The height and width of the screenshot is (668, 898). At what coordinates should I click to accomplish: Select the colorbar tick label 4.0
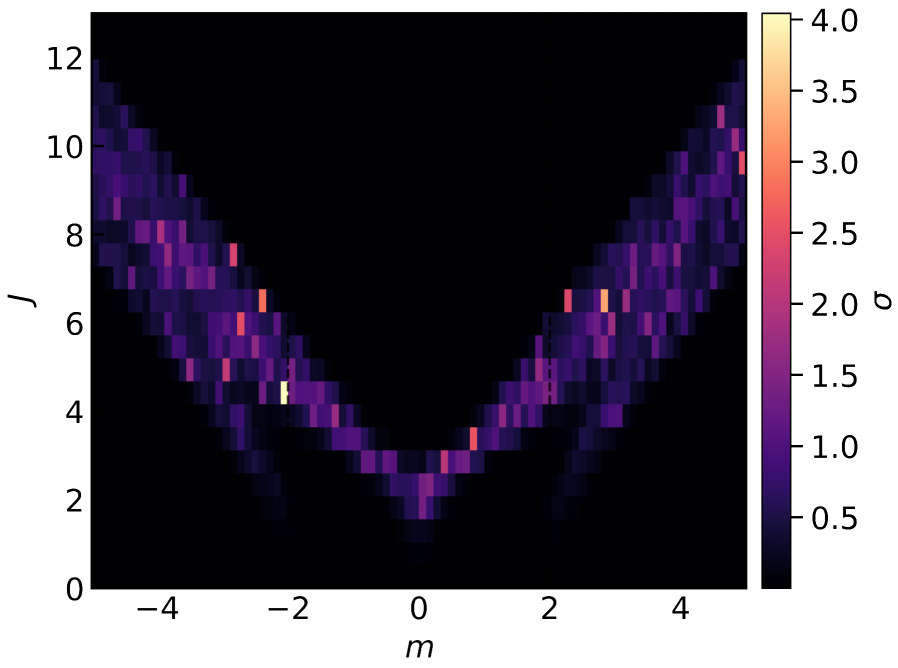coord(832,21)
